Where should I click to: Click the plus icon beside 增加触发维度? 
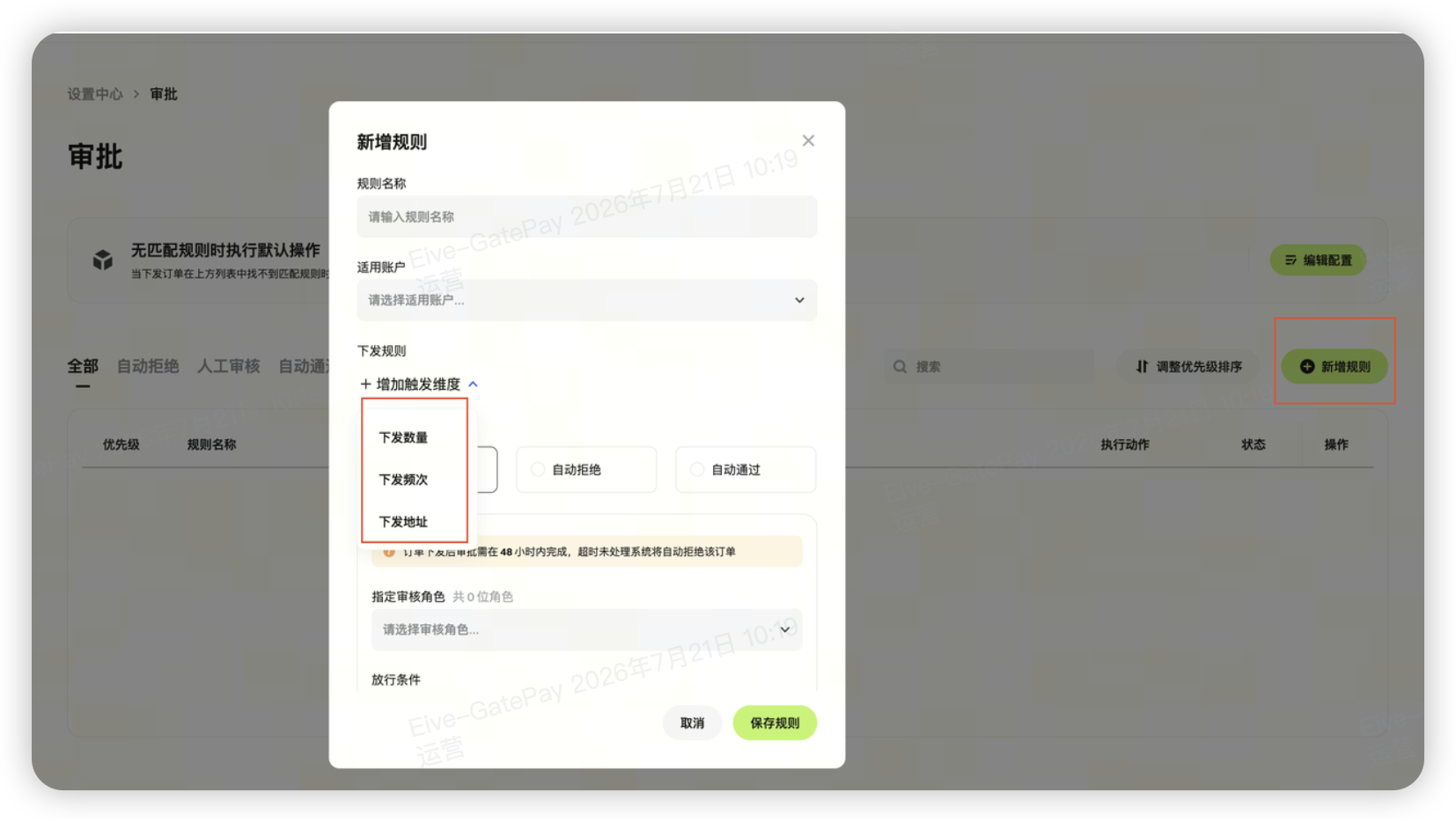pos(365,385)
